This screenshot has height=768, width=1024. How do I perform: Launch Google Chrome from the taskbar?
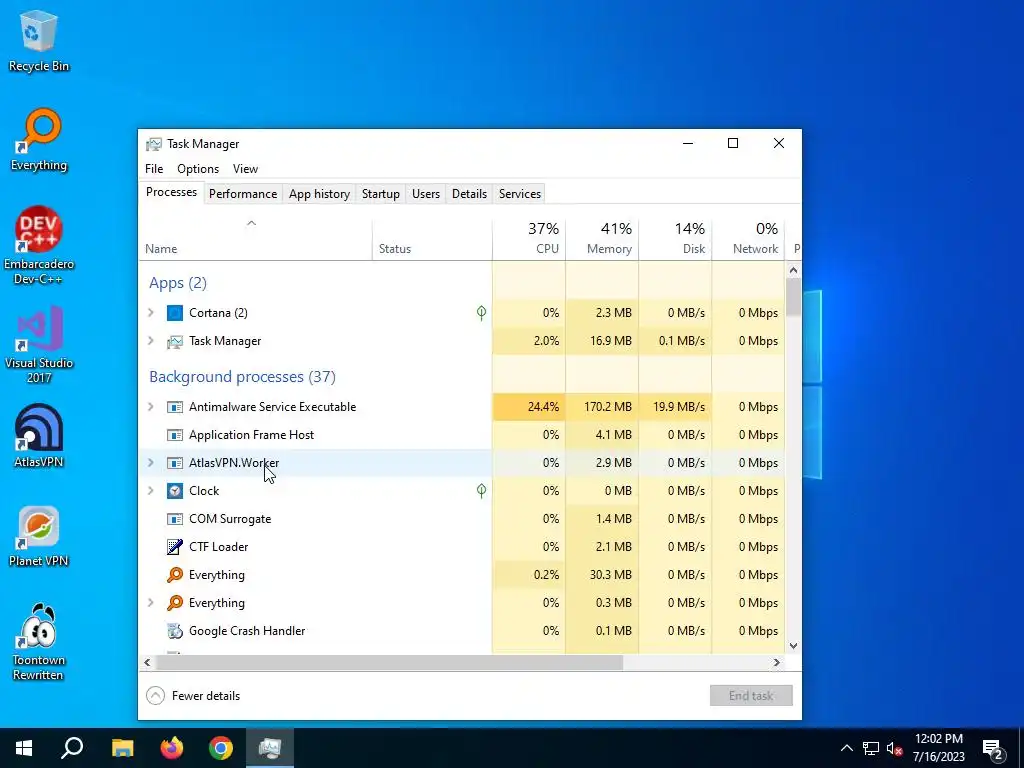coord(221,748)
